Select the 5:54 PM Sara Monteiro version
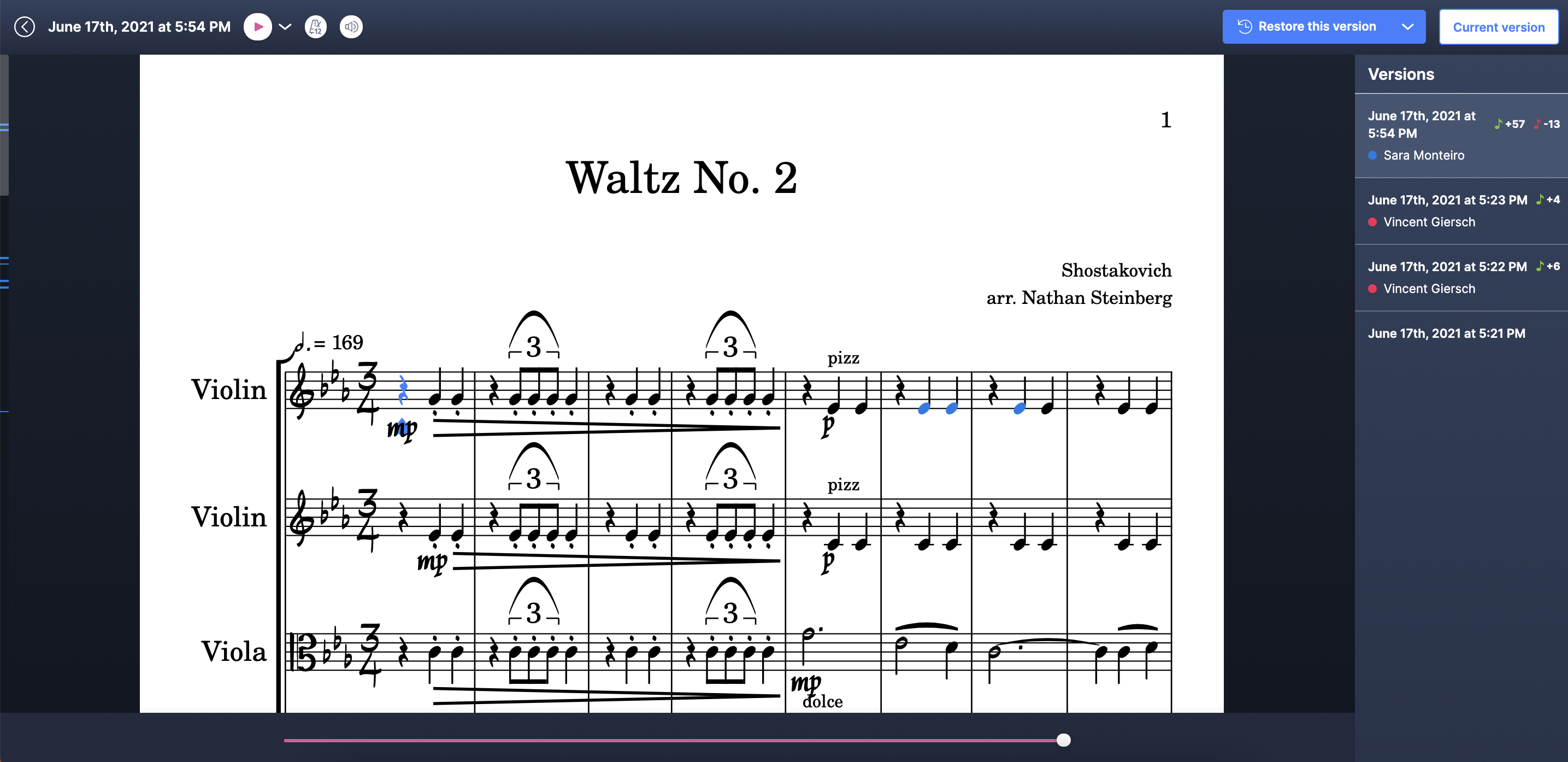Viewport: 1568px width, 762px height. point(1461,135)
